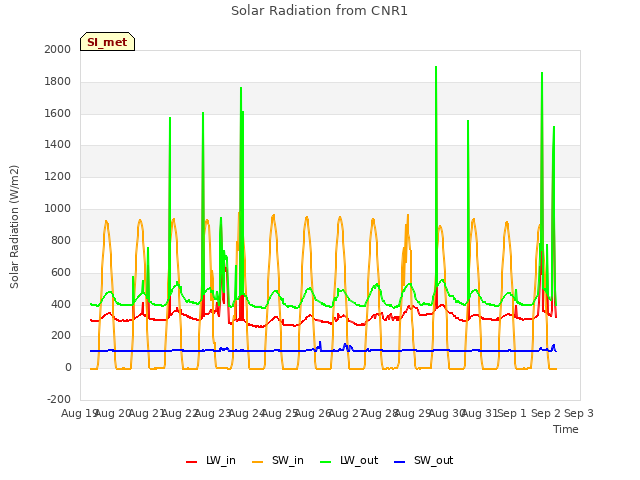
Task: Click the y-axis tick value 1200
Action: click(x=58, y=177)
